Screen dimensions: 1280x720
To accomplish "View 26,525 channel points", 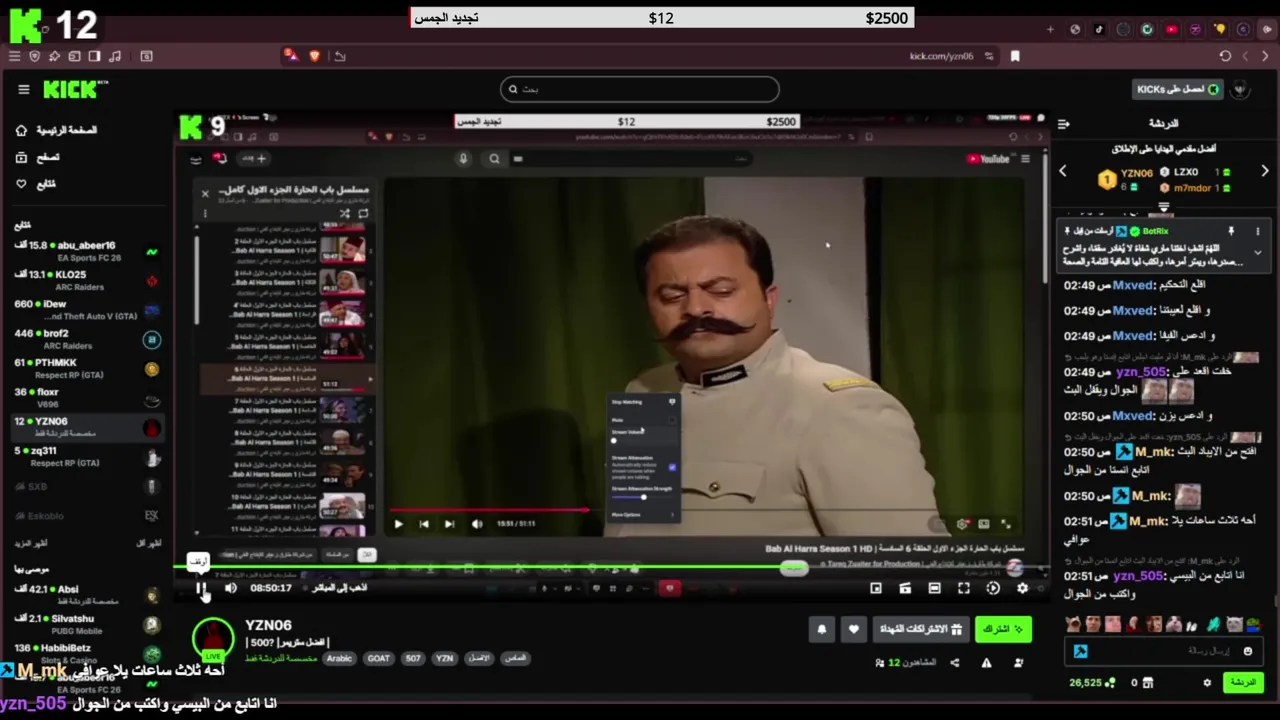I will [1091, 683].
